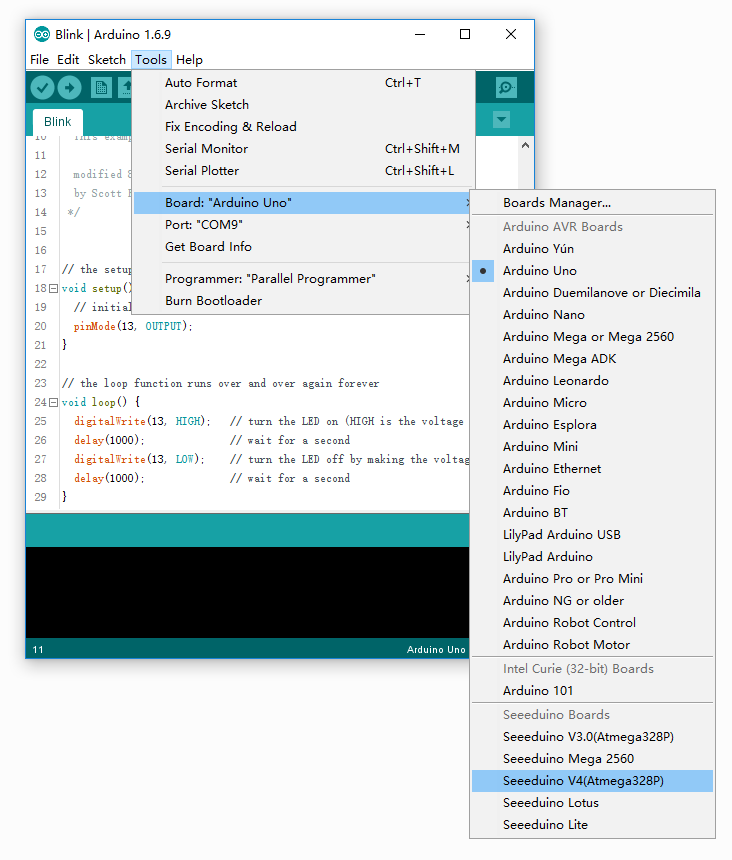Expand the Programmer submenu entry
Screen dimensions: 732x860
pyautogui.click(x=302, y=279)
